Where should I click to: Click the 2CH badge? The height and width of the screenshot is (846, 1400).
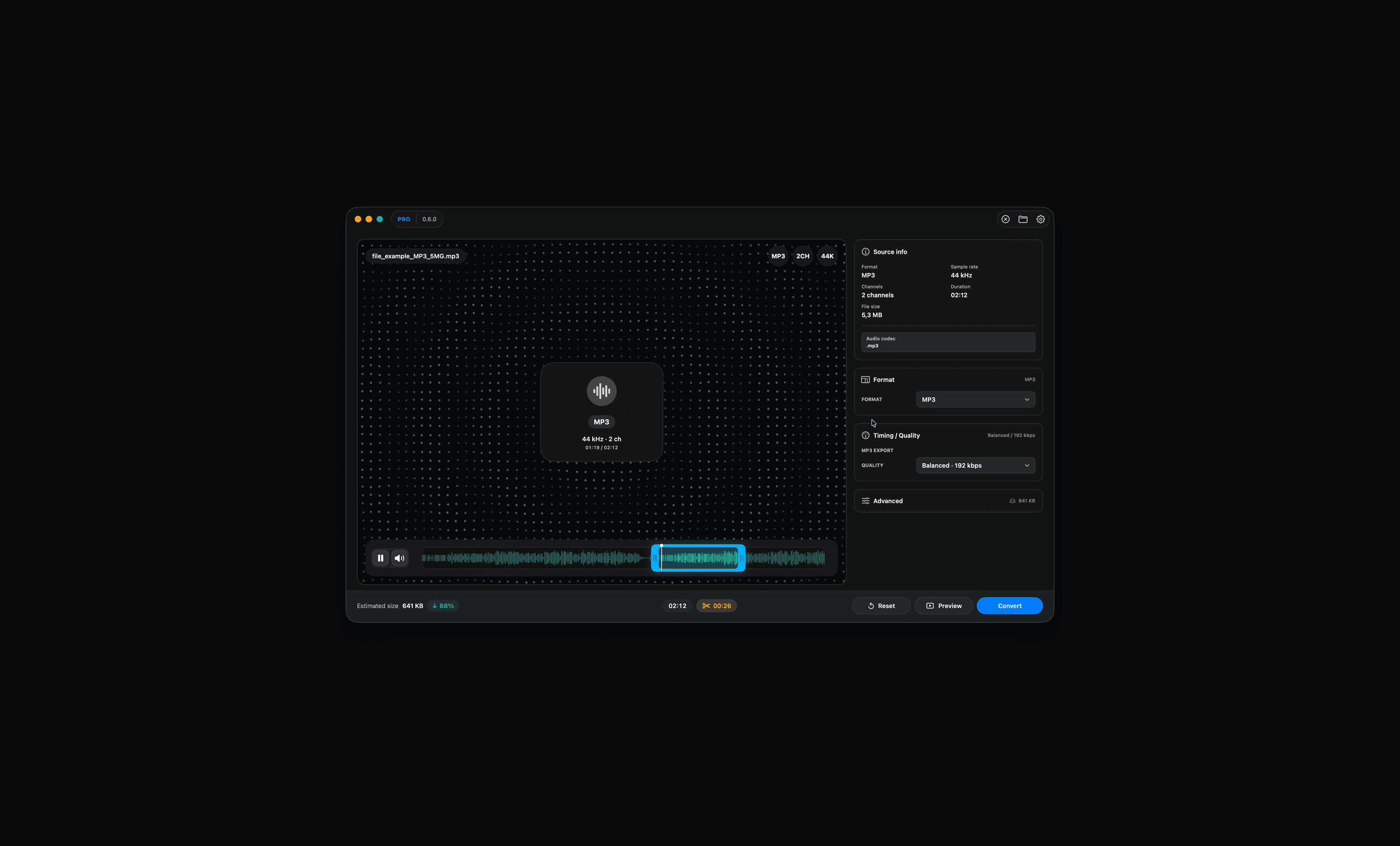(x=802, y=256)
